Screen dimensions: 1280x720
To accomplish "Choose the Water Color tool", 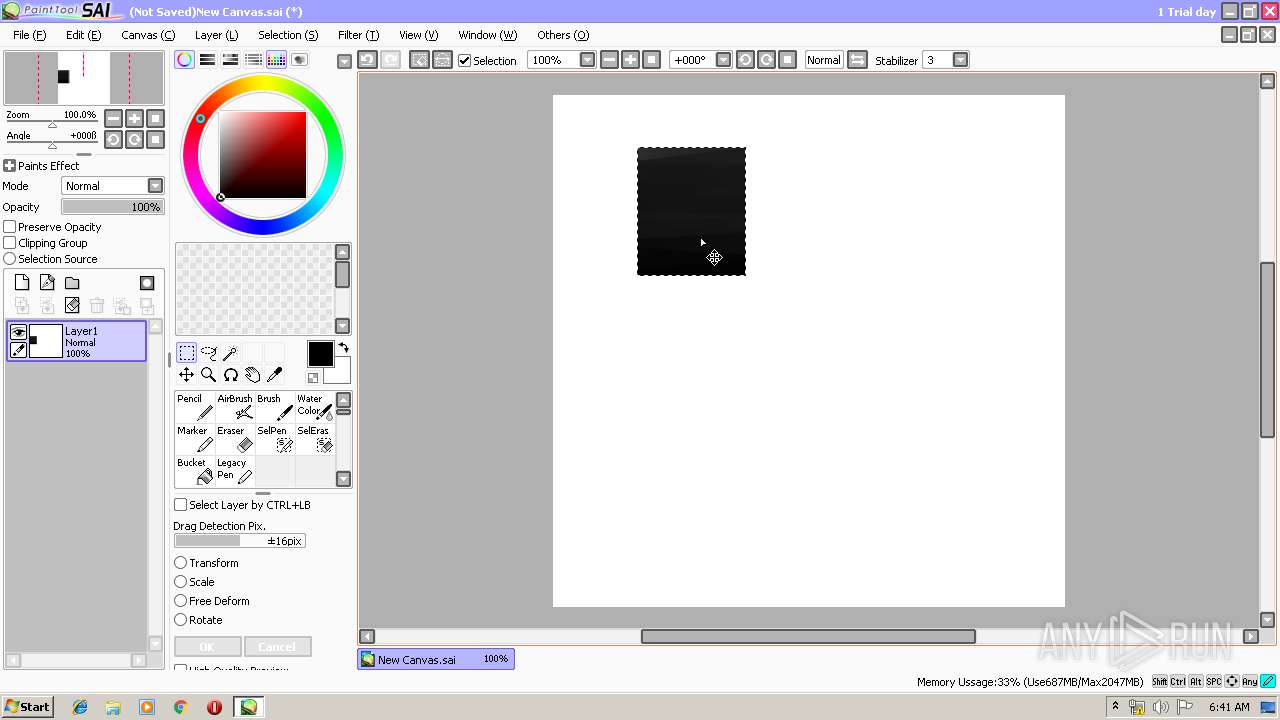I will [314, 407].
